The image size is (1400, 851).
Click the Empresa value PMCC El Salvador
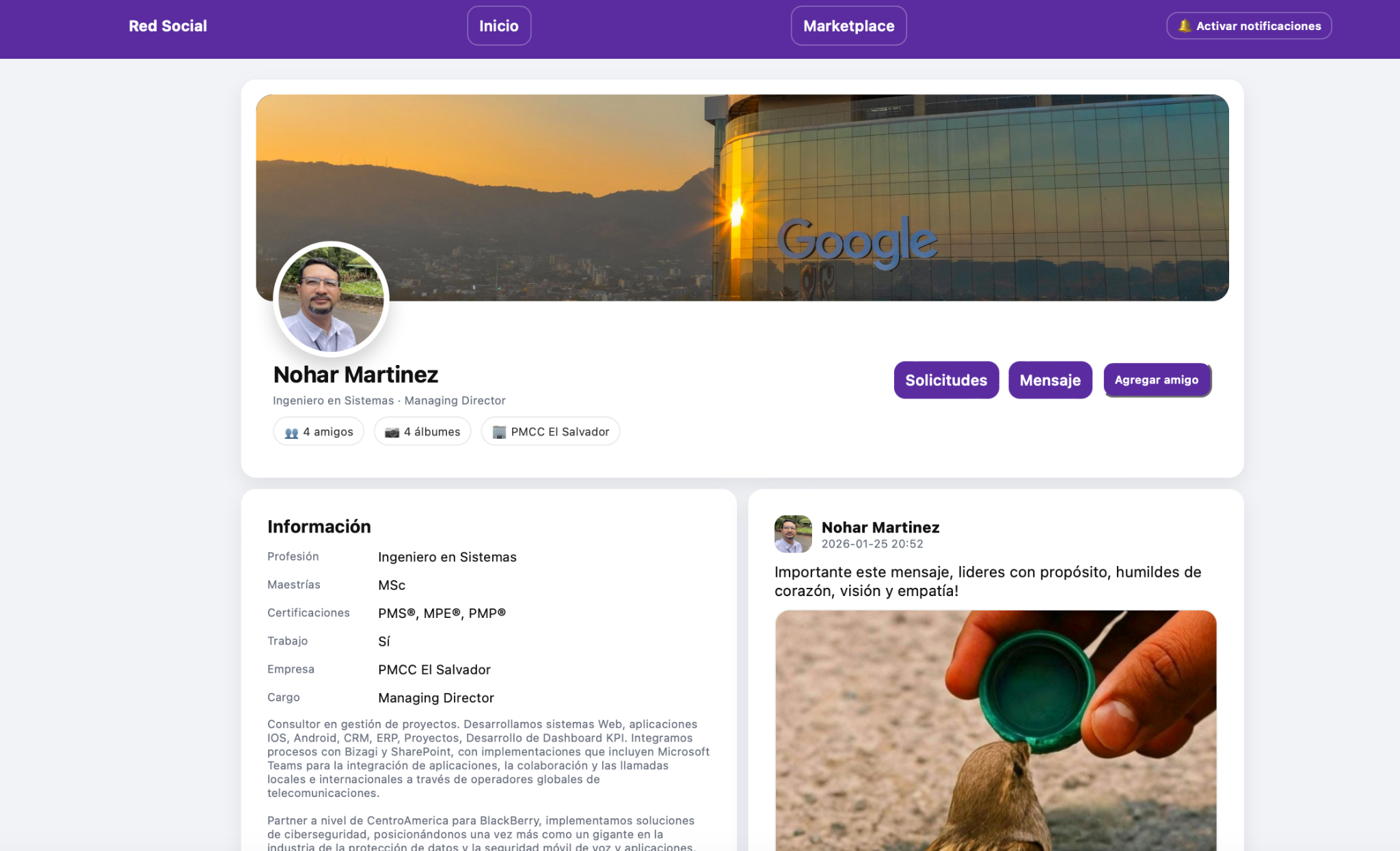[x=434, y=670]
